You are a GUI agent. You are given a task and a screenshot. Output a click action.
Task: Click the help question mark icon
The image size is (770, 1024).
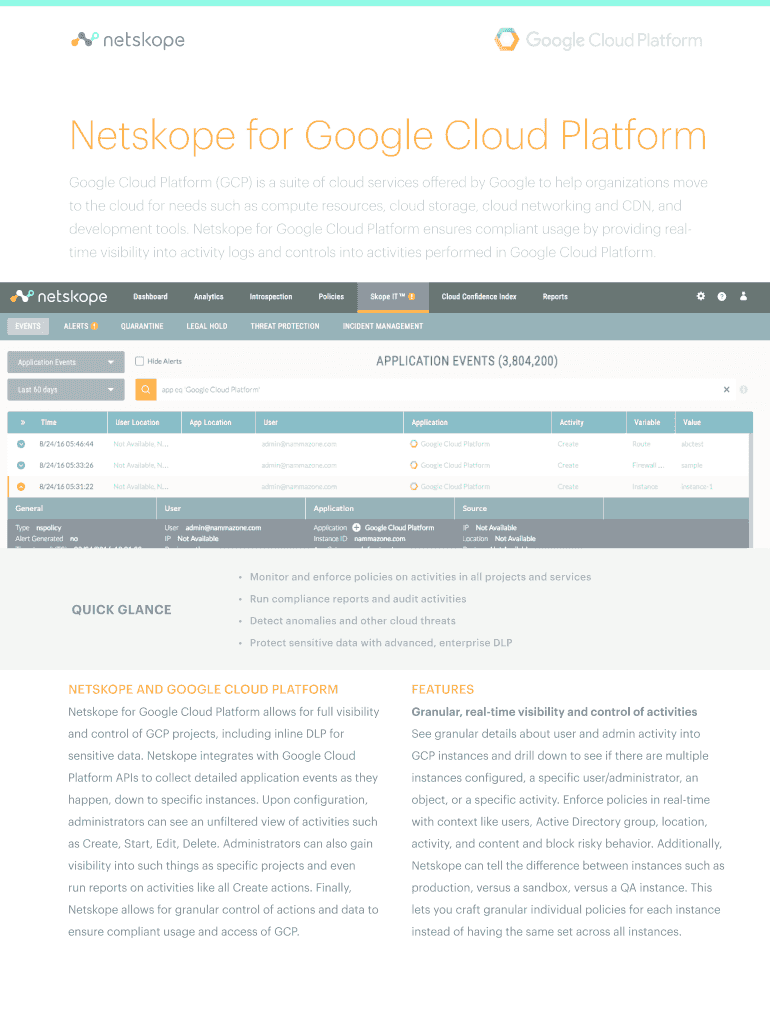[722, 296]
